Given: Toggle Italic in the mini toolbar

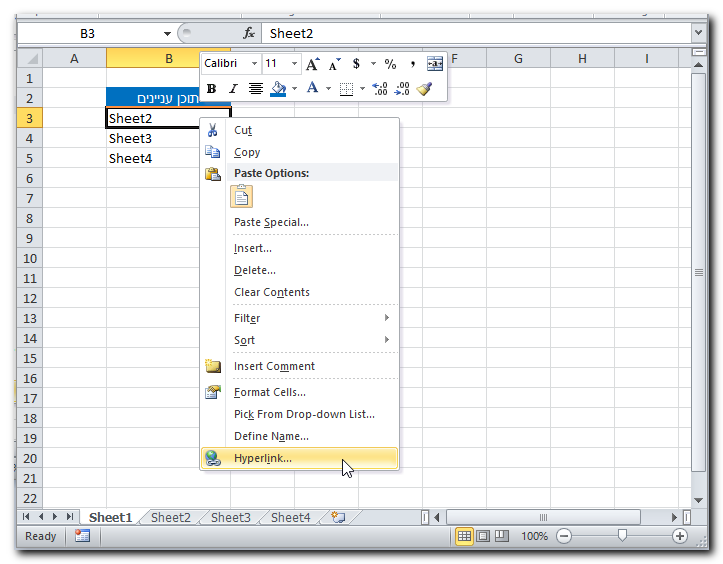Looking at the screenshot, I should pyautogui.click(x=232, y=89).
